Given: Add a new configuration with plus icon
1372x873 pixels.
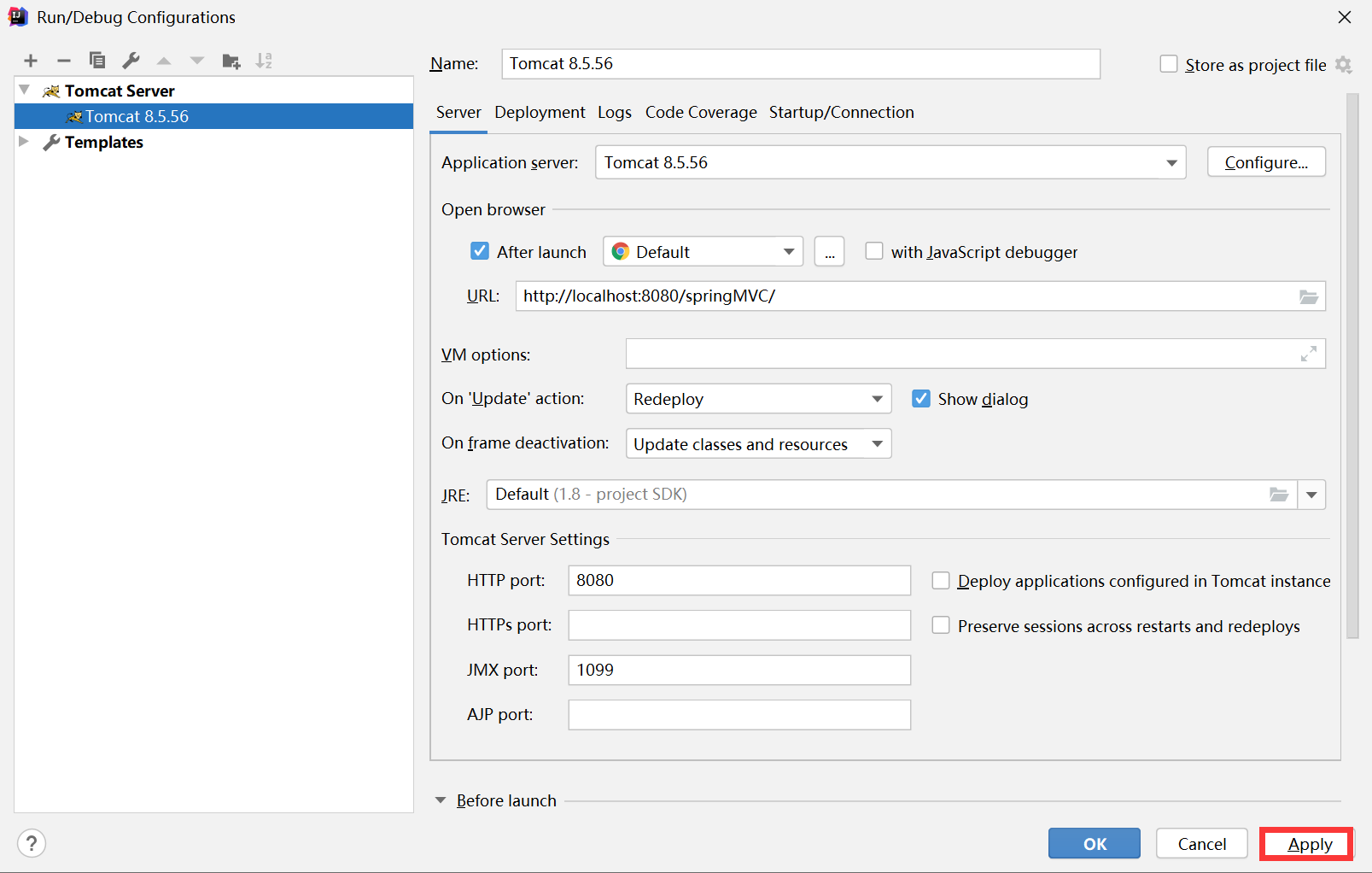Looking at the screenshot, I should click(31, 61).
